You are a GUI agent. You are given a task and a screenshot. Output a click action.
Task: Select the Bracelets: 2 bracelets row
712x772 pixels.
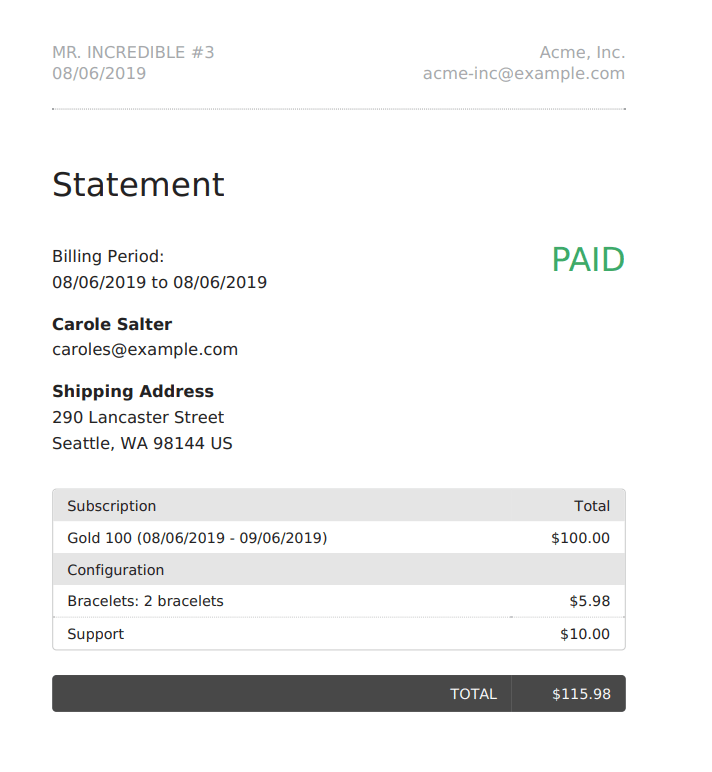339,601
